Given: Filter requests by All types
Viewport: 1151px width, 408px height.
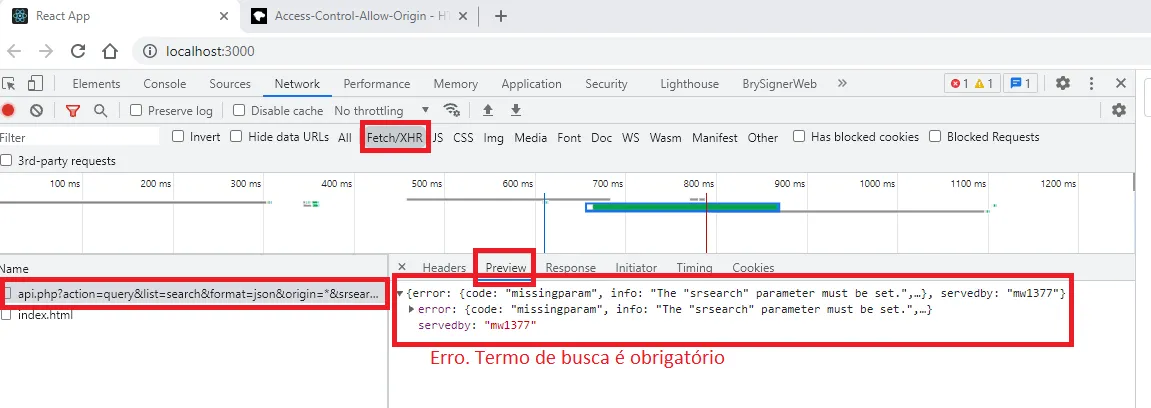Looking at the screenshot, I should 345,137.
